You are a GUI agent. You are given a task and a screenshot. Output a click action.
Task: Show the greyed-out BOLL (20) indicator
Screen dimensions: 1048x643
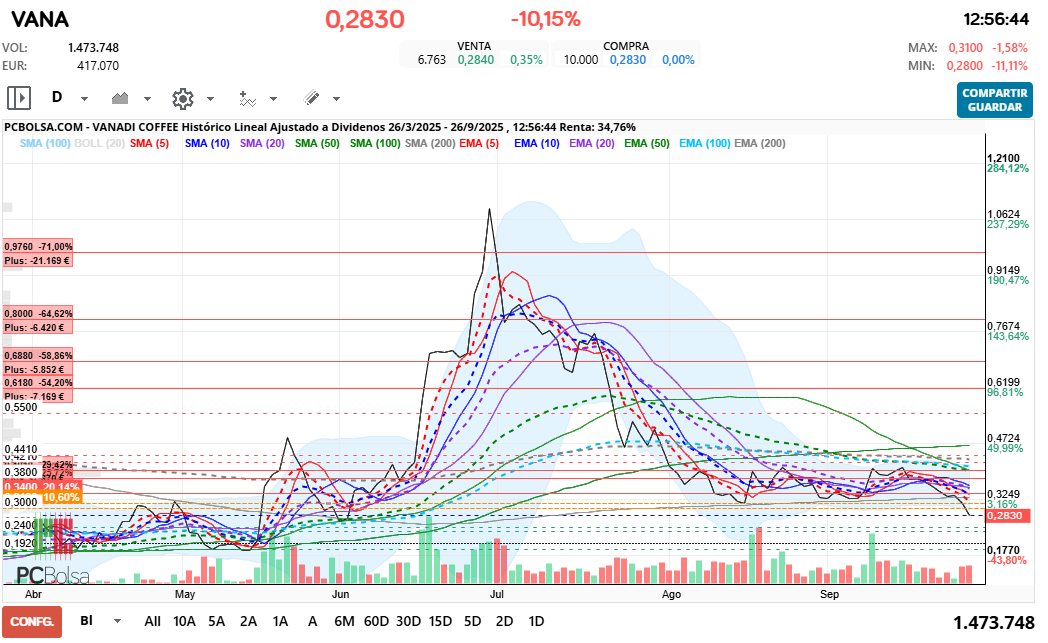tap(99, 143)
